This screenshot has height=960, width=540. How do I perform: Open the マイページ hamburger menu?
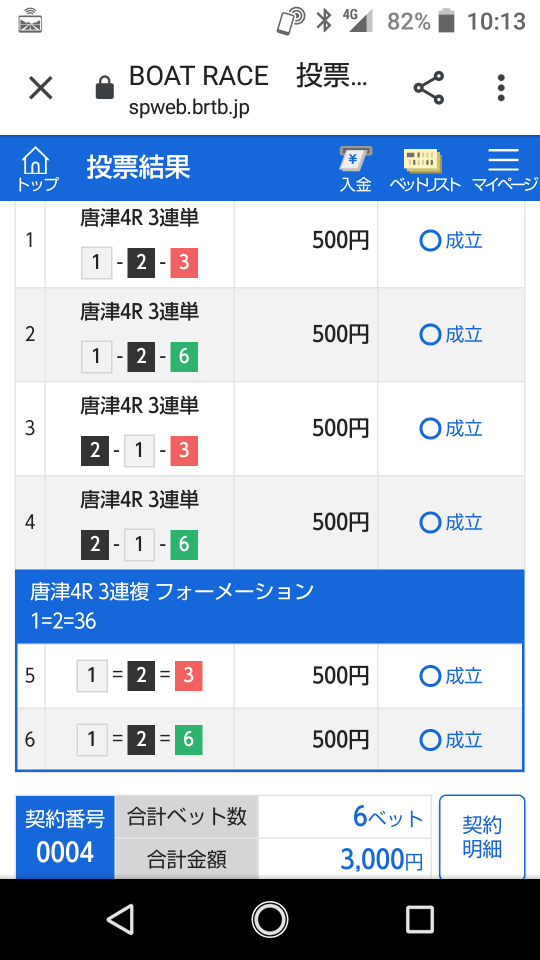504,168
